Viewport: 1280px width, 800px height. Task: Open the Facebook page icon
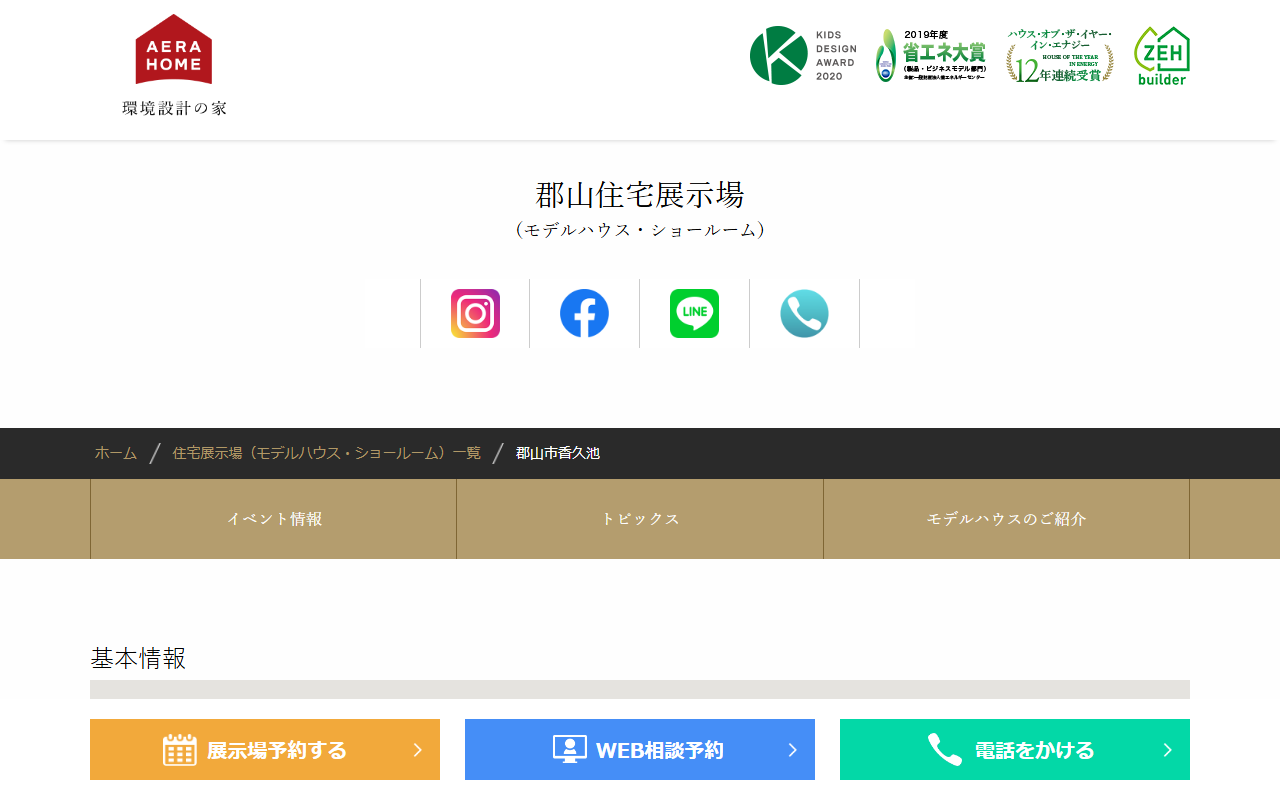584,313
